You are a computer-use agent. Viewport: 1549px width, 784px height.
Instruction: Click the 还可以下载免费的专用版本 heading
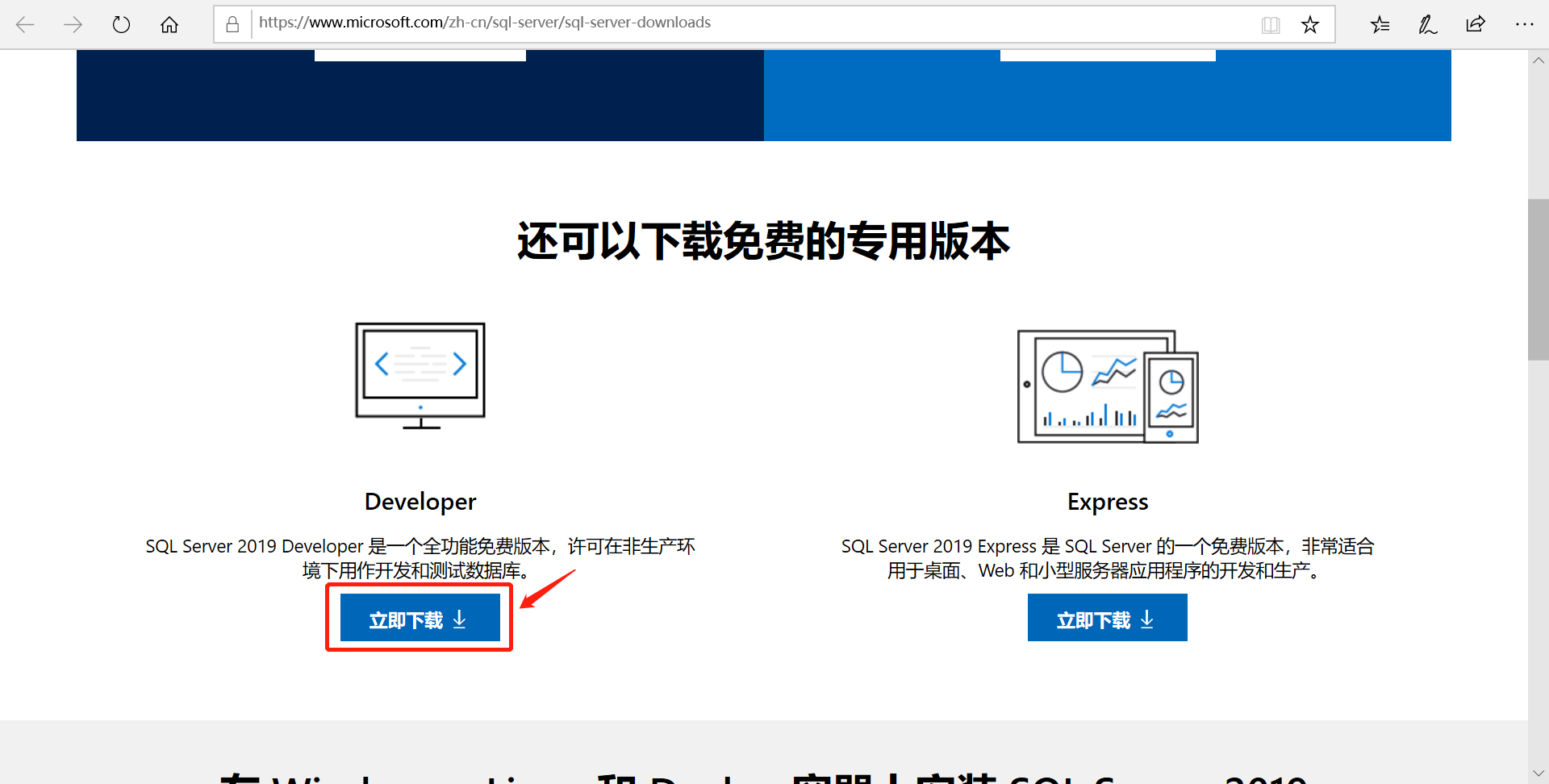763,241
